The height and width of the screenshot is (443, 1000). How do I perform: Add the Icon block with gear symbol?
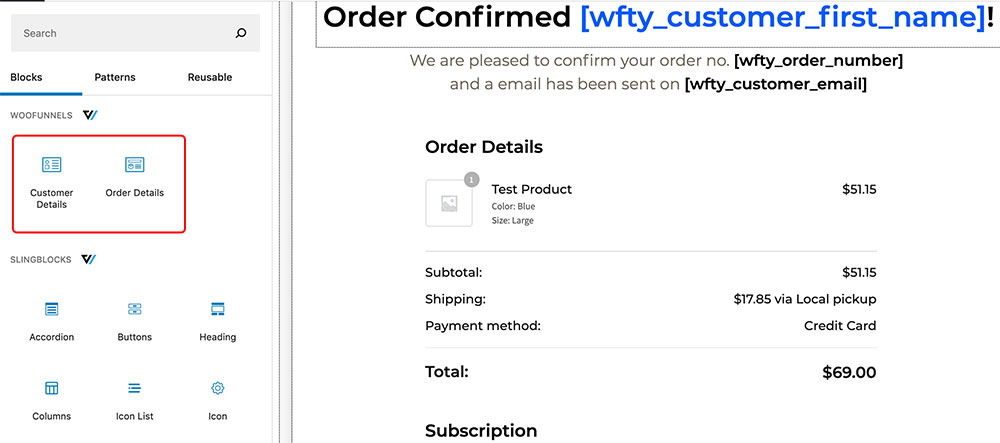tap(217, 401)
